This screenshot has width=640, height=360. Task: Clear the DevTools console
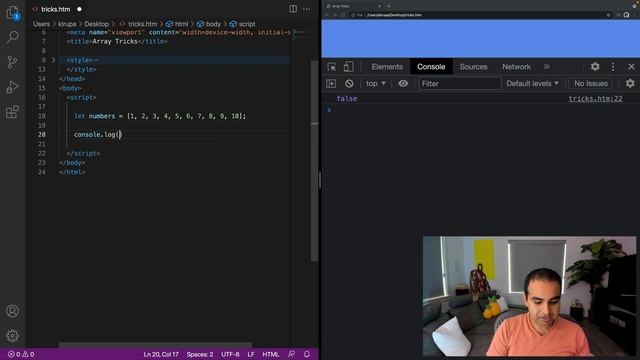tap(349, 83)
